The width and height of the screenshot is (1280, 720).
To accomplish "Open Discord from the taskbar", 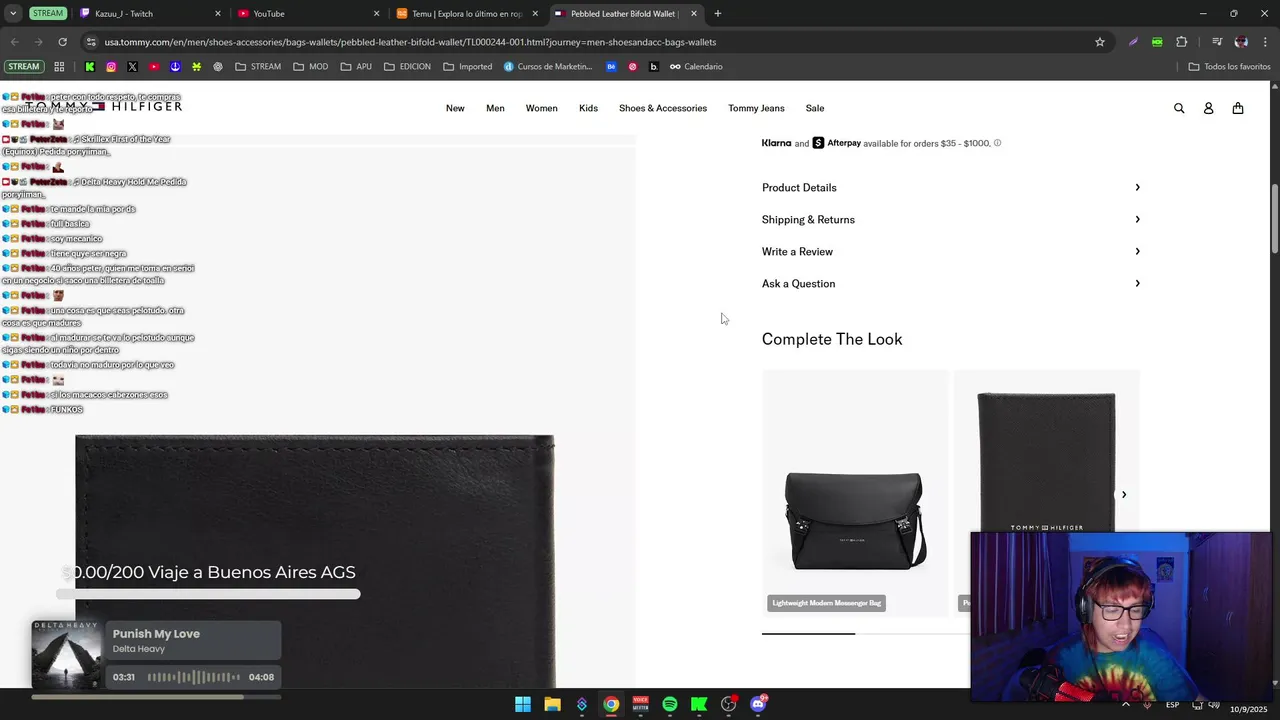I will coord(758,704).
